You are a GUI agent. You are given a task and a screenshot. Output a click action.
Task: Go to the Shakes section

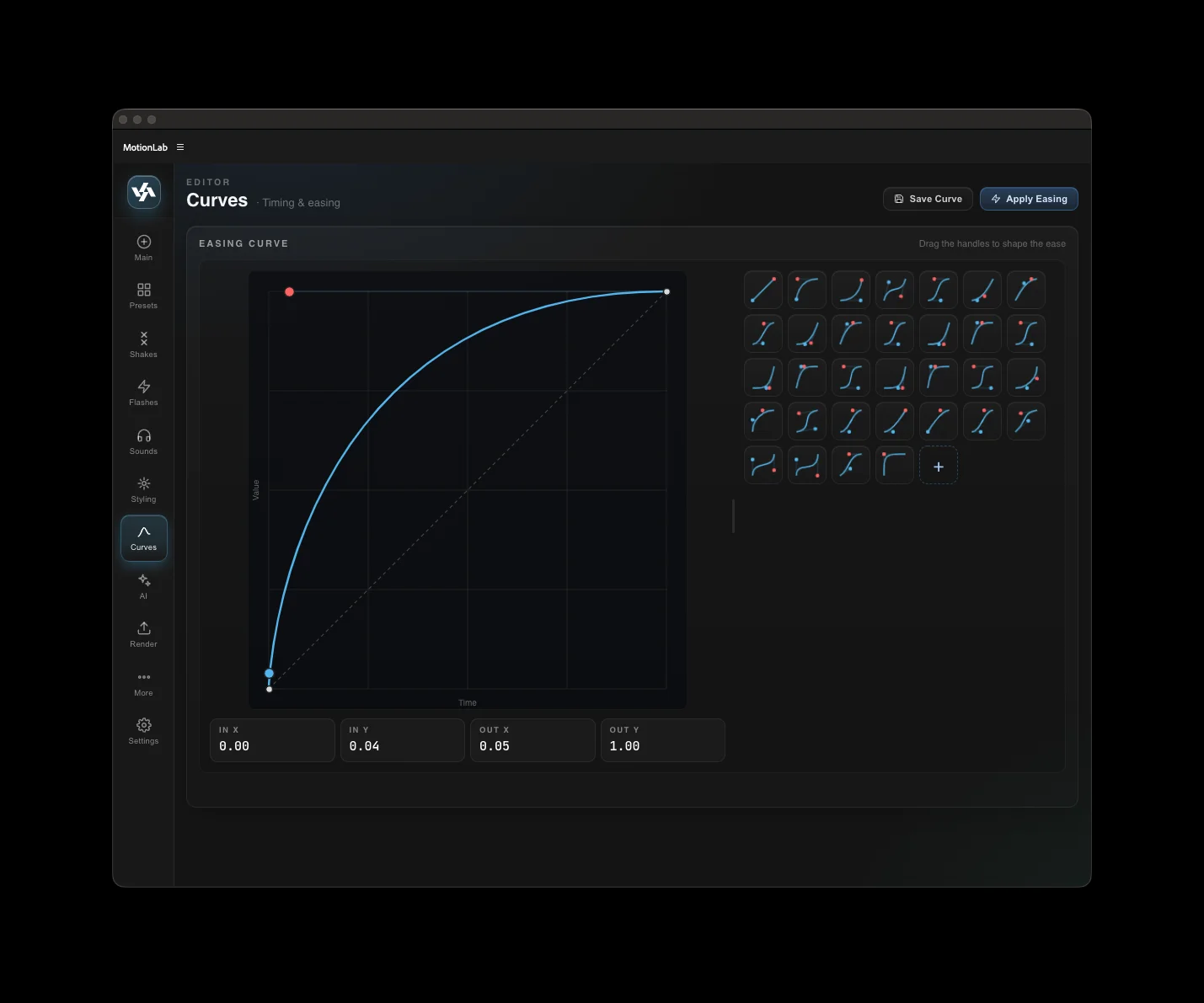pyautogui.click(x=143, y=345)
